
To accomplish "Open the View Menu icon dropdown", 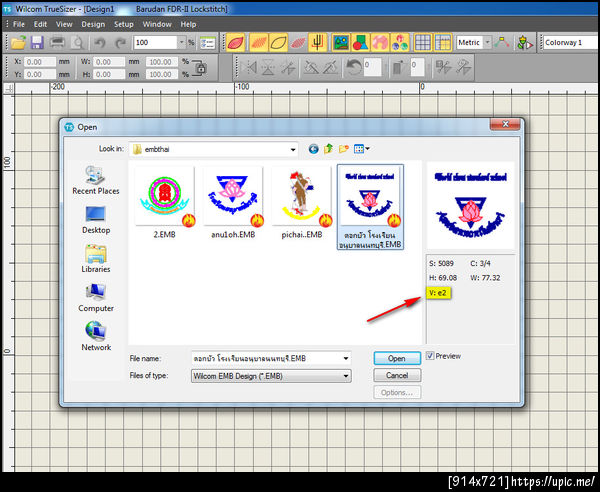I will pyautogui.click(x=362, y=149).
